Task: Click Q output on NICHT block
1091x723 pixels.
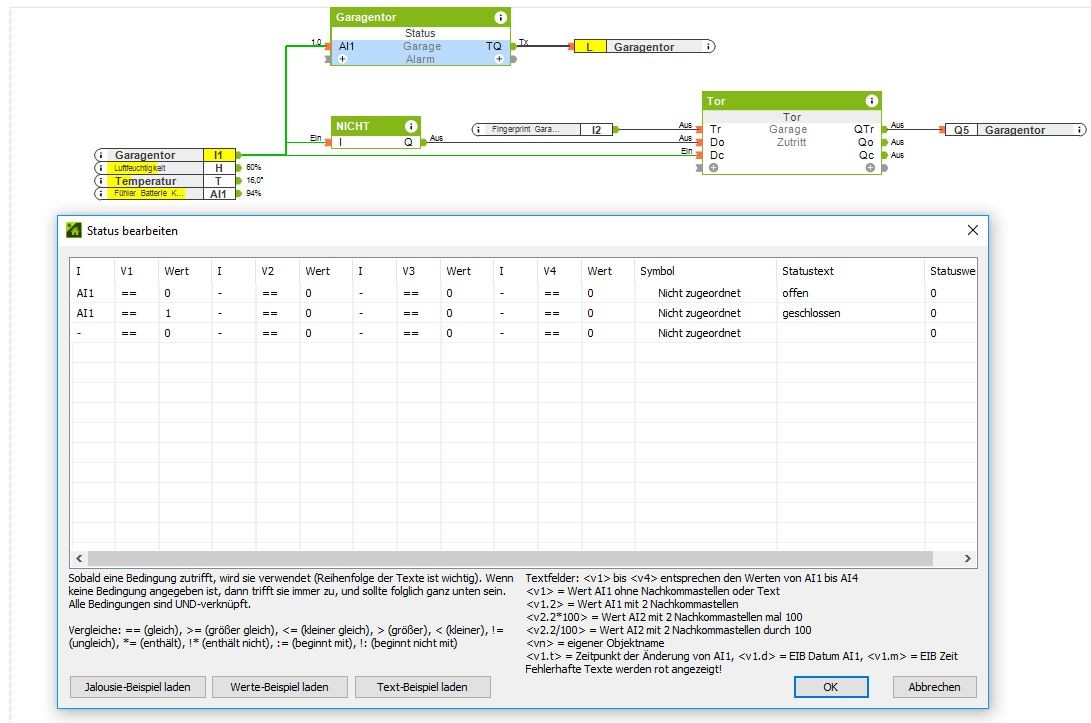Action: [x=408, y=142]
